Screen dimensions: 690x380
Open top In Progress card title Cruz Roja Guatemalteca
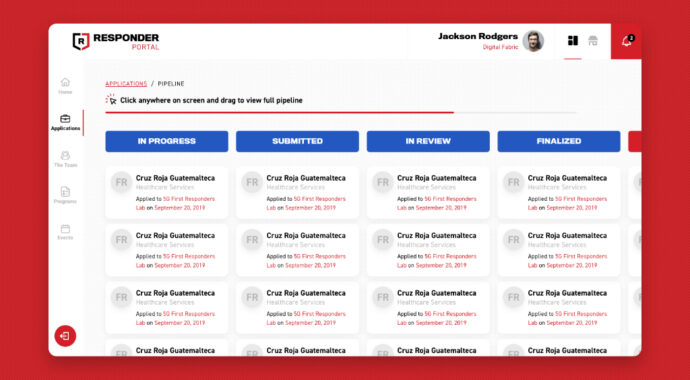(x=175, y=178)
